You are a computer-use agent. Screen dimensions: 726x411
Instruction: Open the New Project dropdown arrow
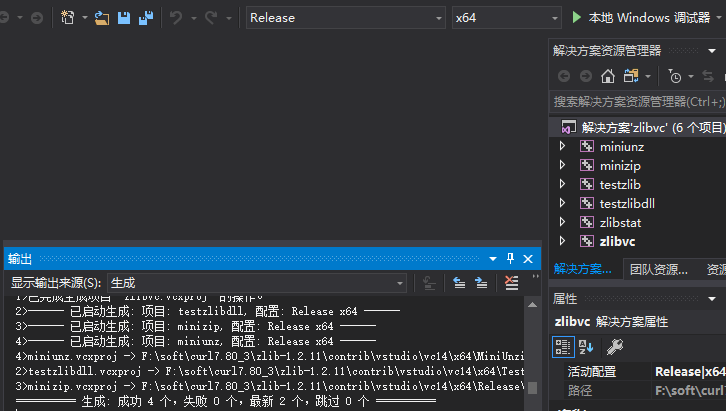85,18
